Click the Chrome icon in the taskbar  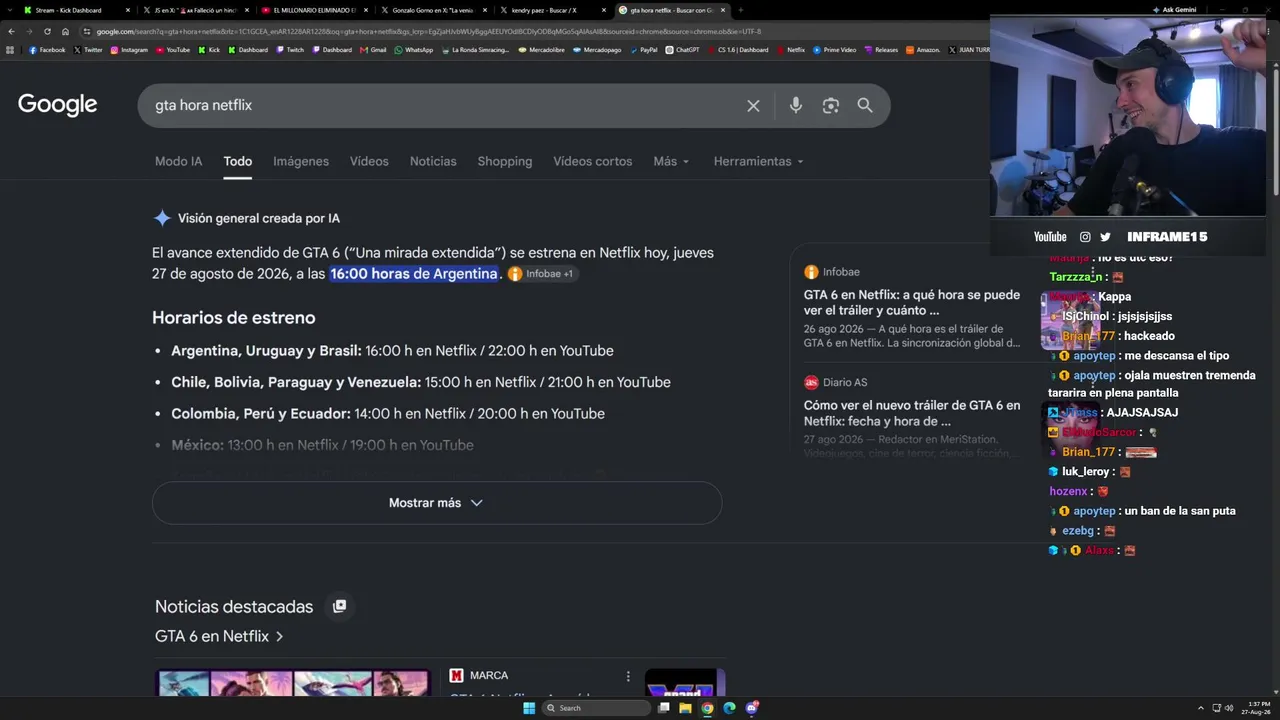pyautogui.click(x=707, y=708)
